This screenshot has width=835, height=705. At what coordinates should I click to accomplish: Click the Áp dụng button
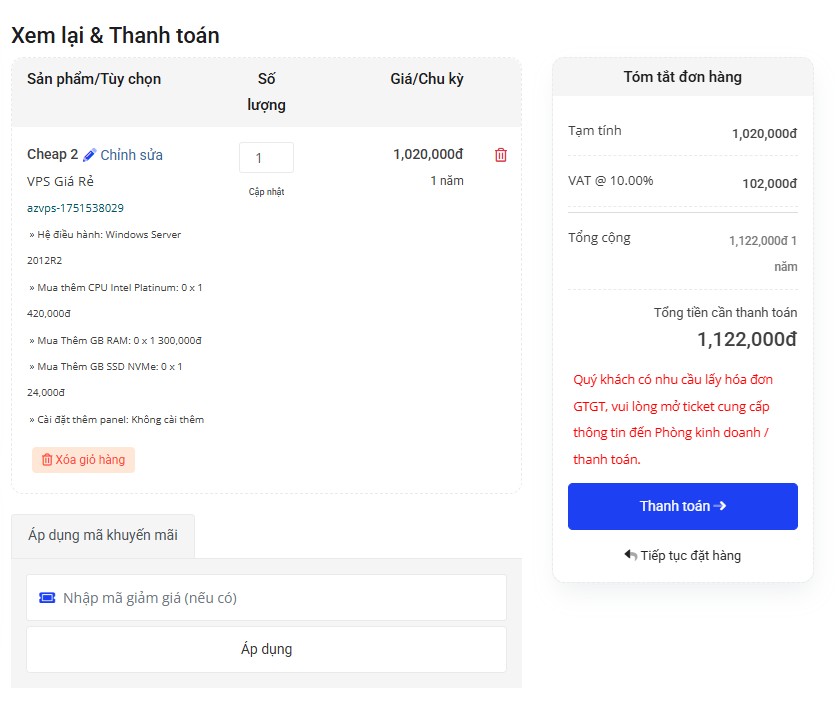[x=266, y=649]
